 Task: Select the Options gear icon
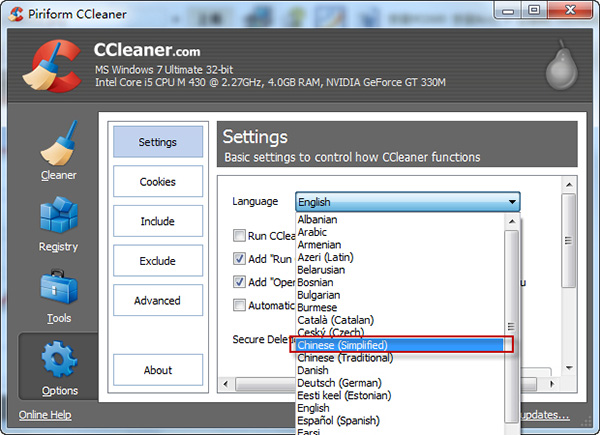click(x=58, y=360)
